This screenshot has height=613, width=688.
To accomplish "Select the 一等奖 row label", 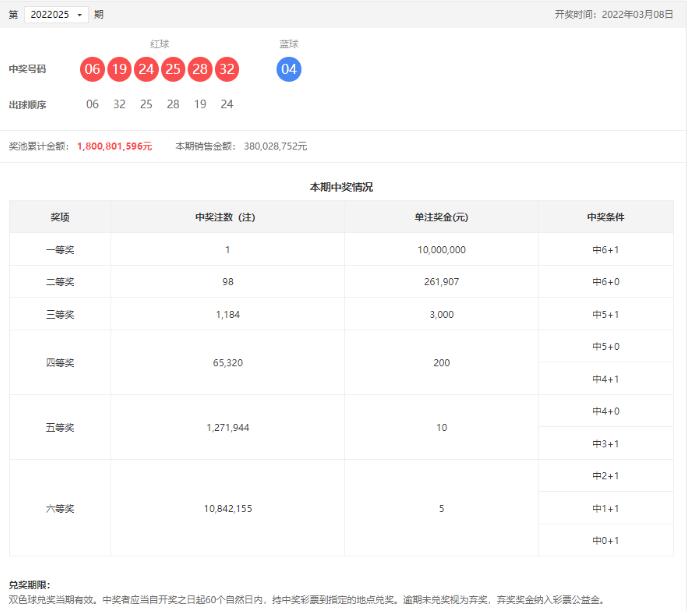I will pyautogui.click(x=60, y=250).
